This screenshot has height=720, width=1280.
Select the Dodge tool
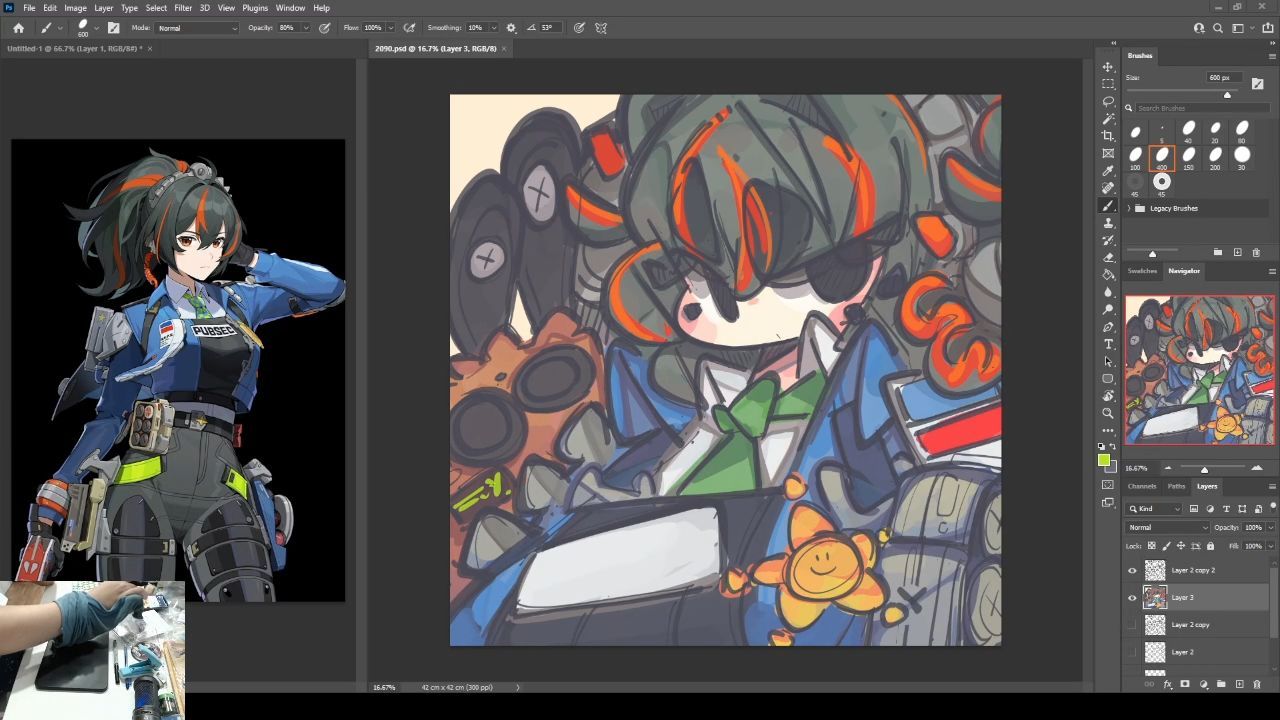[1108, 309]
